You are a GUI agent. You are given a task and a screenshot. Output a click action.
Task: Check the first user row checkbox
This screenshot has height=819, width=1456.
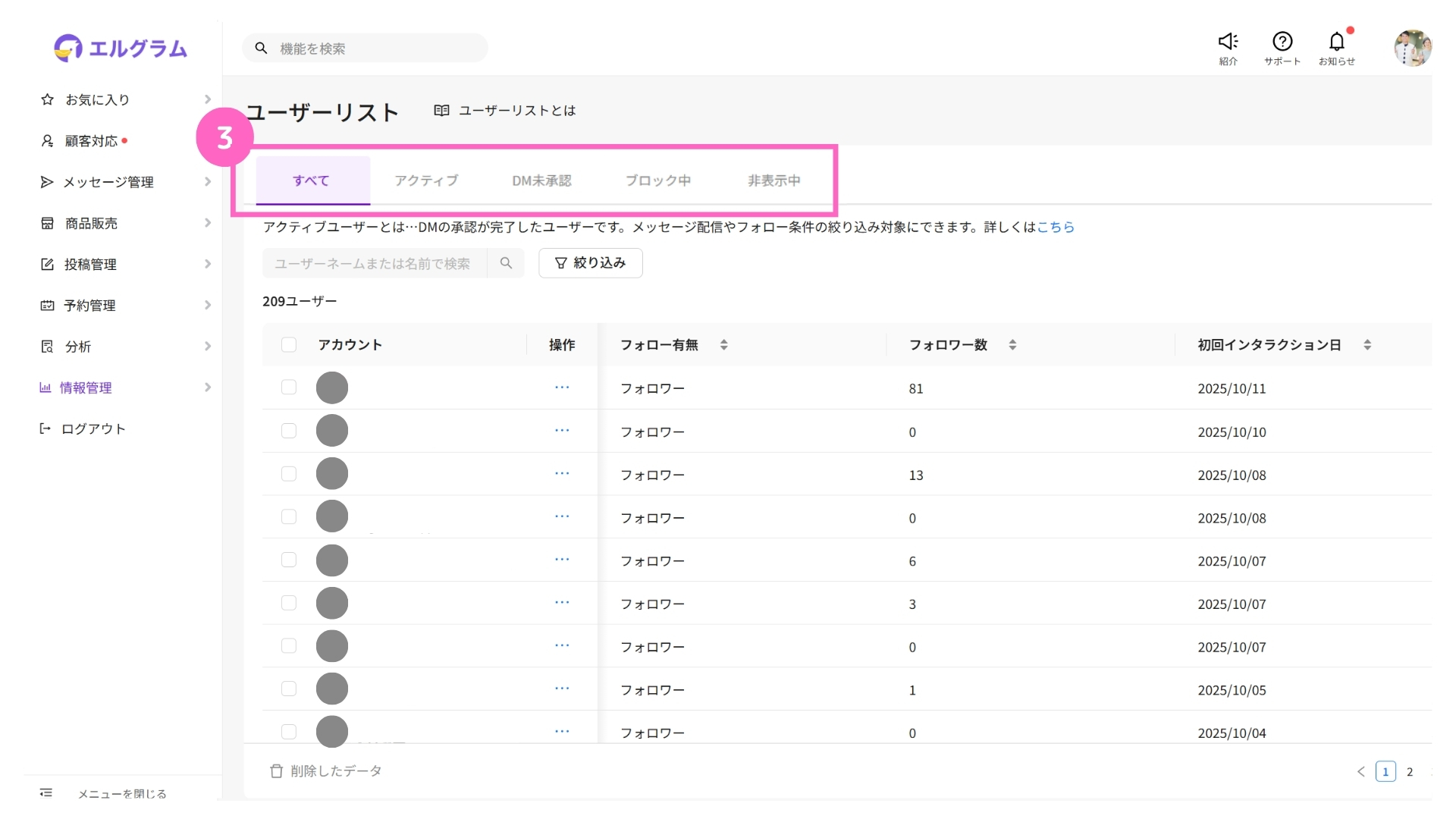(x=289, y=388)
